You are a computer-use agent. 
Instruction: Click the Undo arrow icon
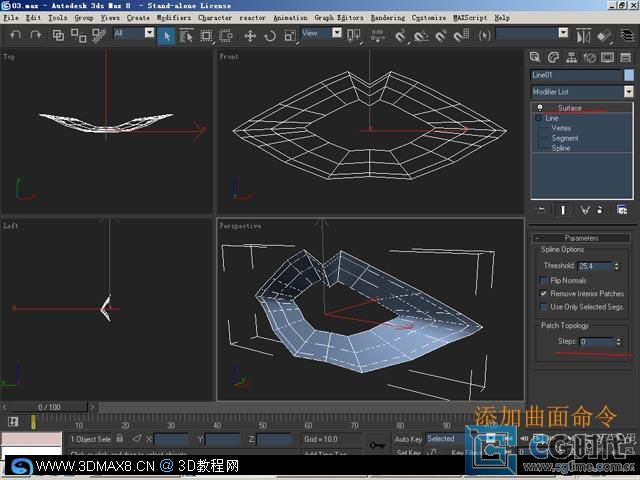(x=15, y=35)
